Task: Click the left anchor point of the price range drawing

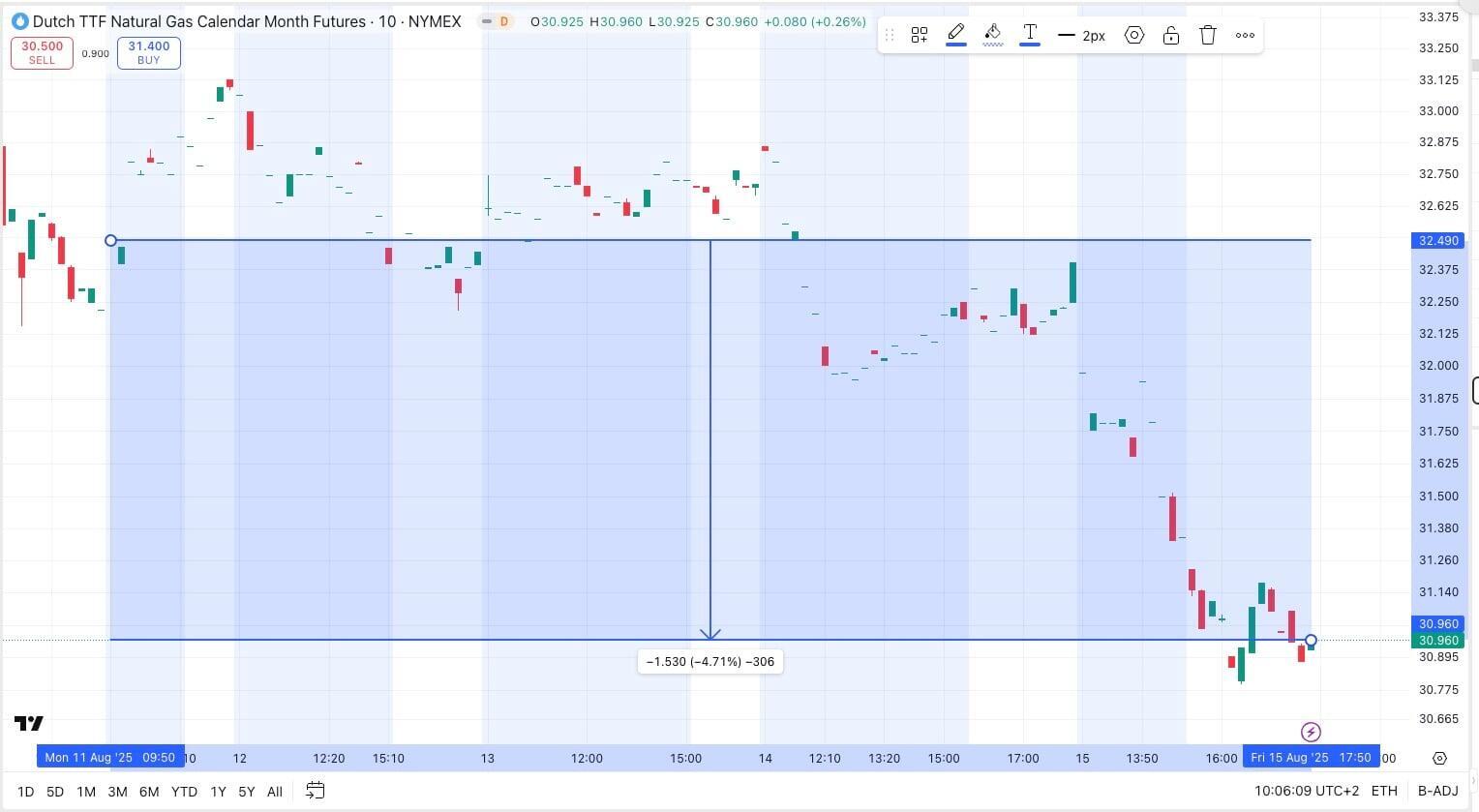Action: (110, 240)
